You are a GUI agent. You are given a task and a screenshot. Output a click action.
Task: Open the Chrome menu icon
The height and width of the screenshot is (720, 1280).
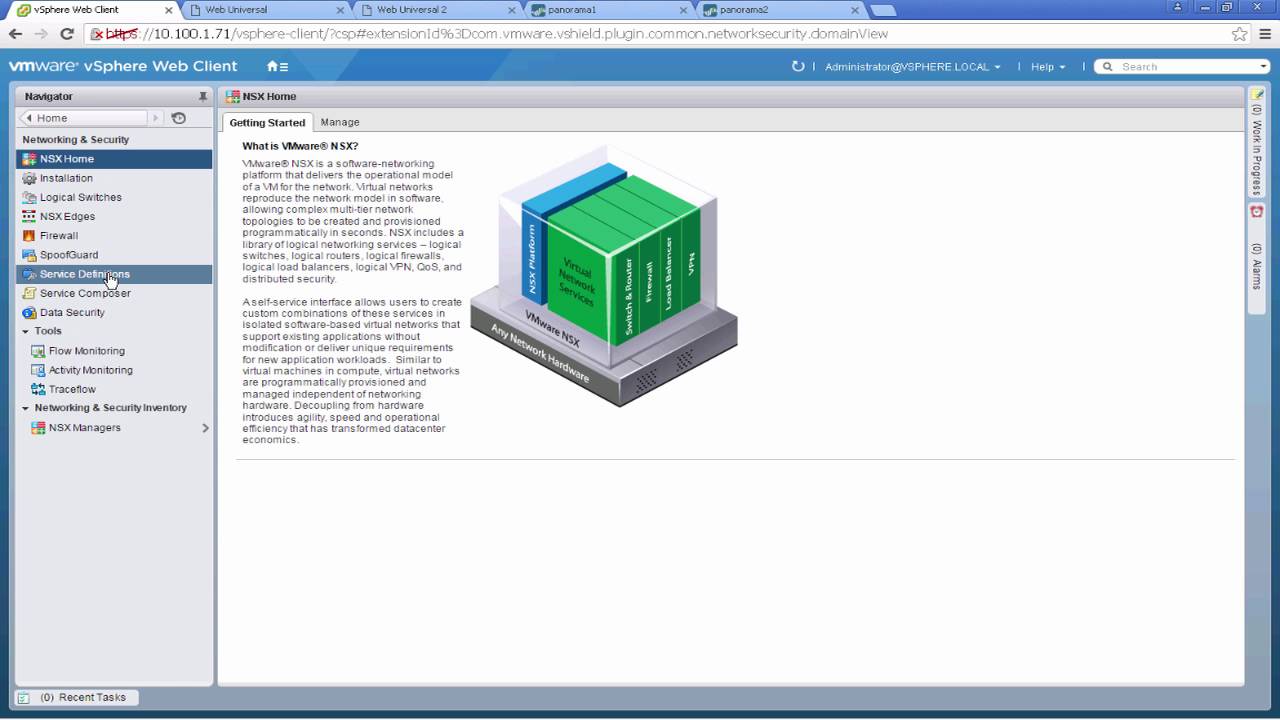point(1263,33)
